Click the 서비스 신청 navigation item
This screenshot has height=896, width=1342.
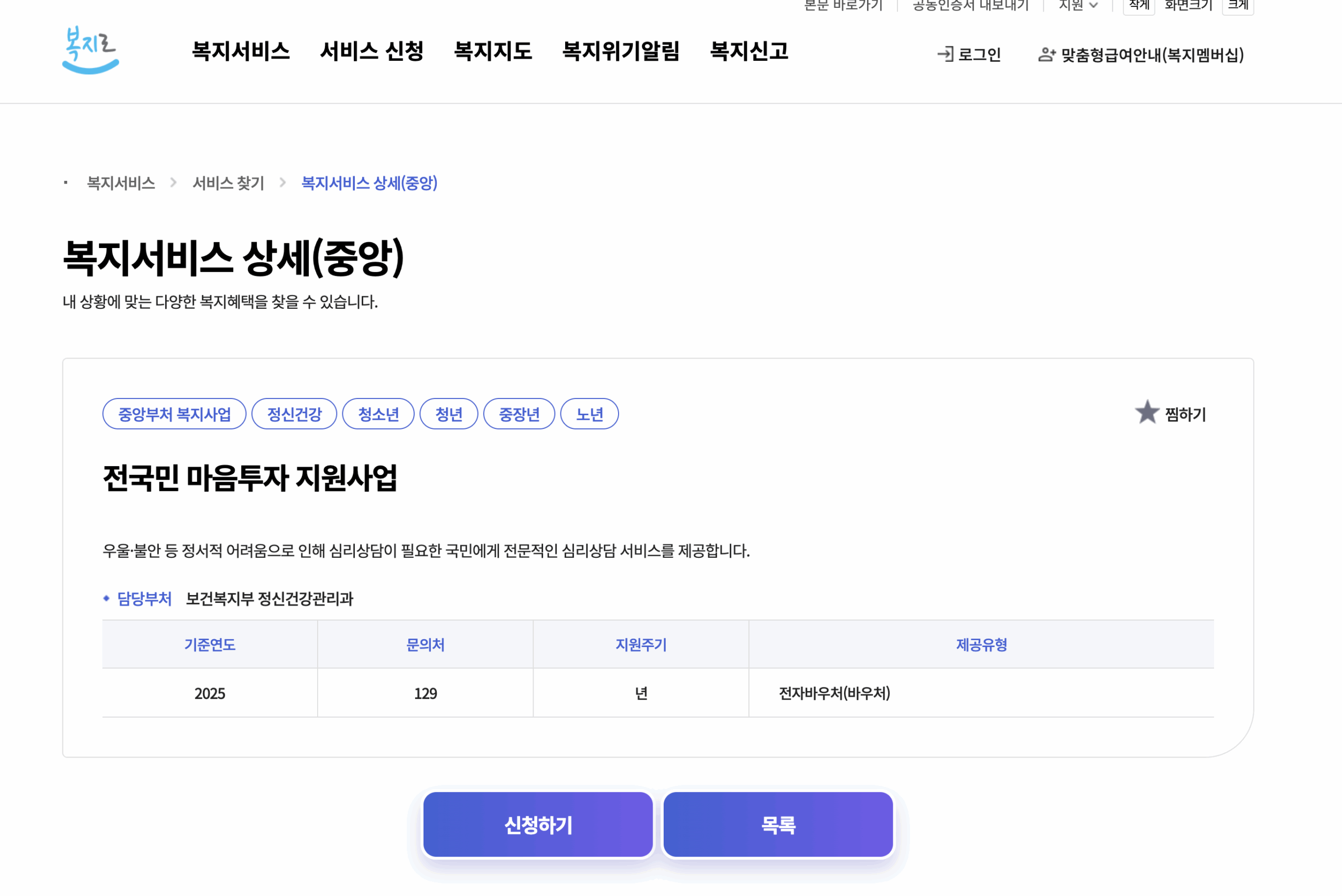click(x=373, y=51)
